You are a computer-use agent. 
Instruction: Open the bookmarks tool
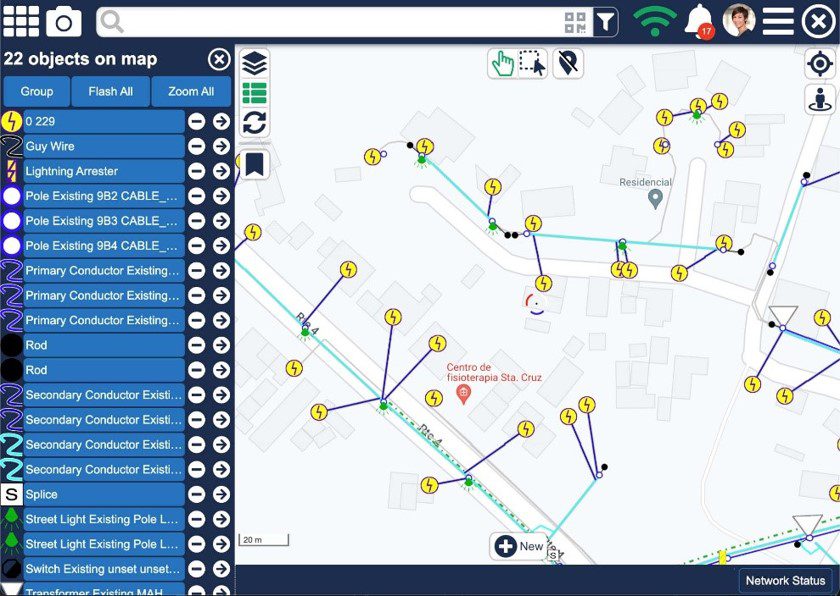point(255,164)
